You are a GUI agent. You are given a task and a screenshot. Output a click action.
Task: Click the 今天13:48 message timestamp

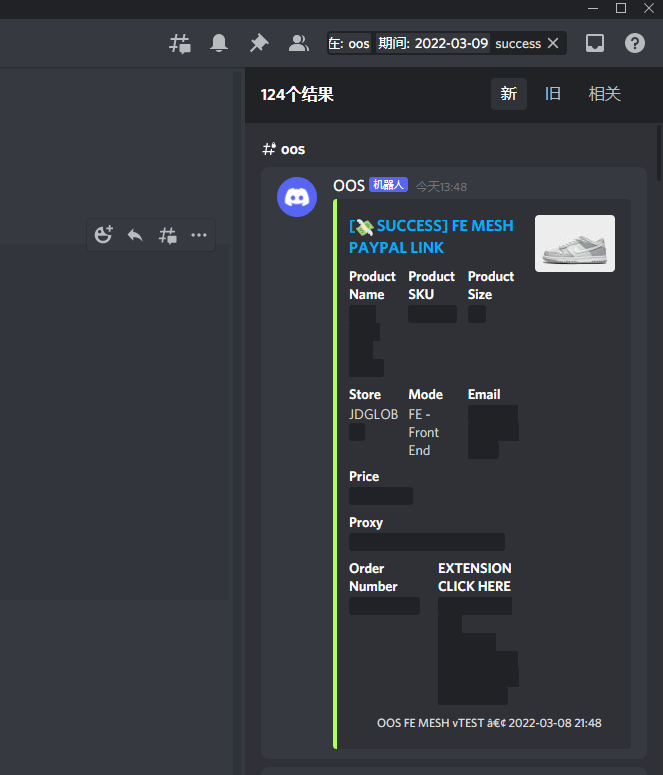pyautogui.click(x=442, y=187)
